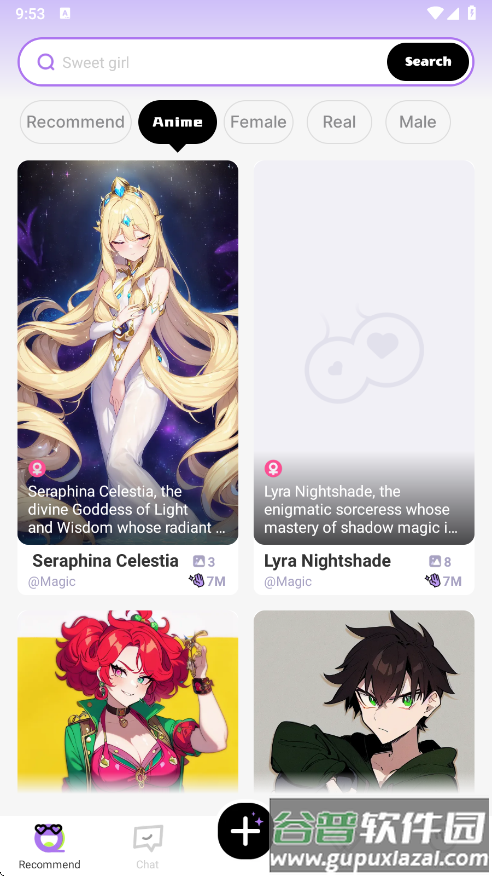Click image count icon beside Seraphina Celestia

click(x=199, y=561)
